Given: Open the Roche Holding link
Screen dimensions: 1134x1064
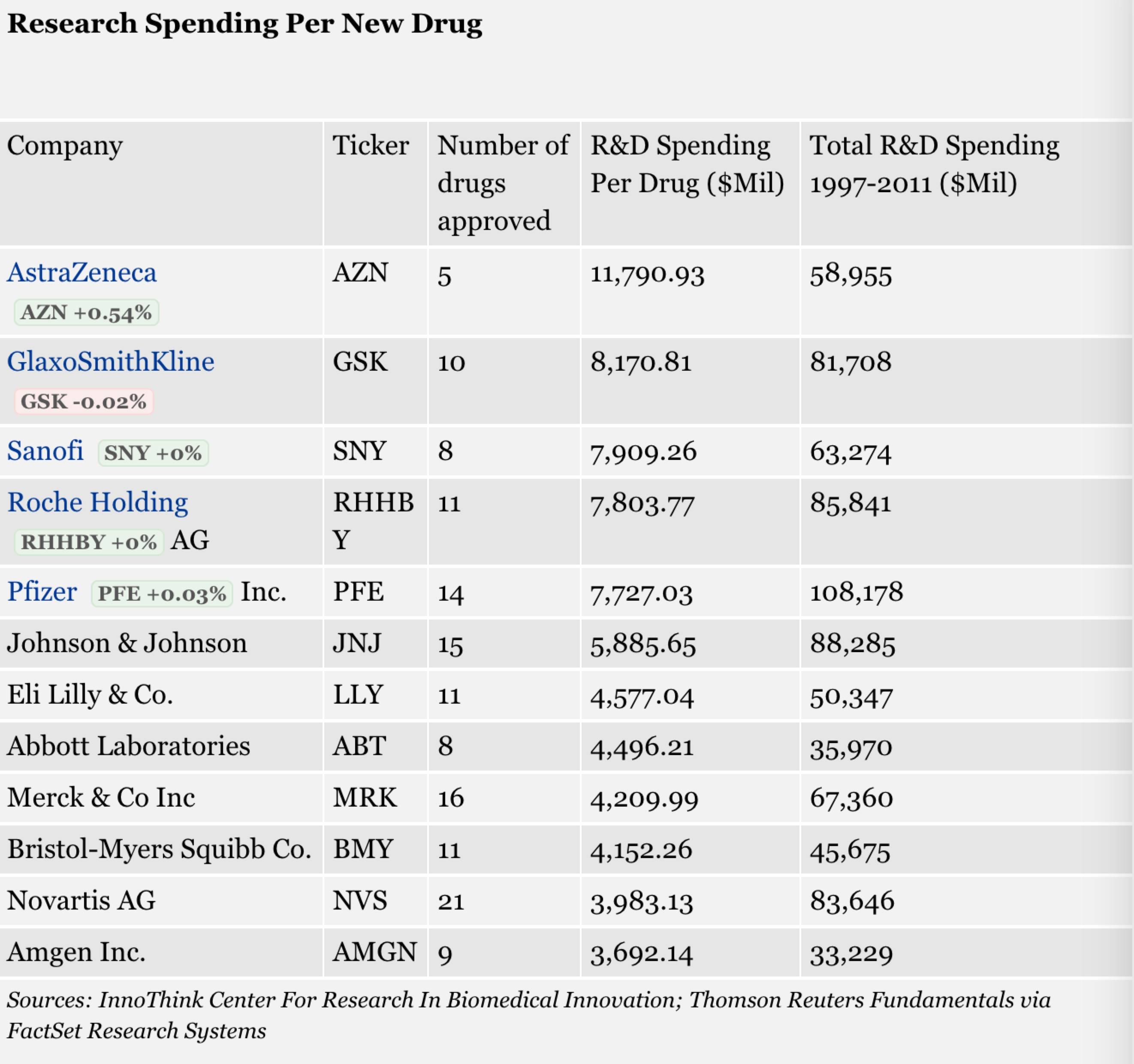Looking at the screenshot, I should pyautogui.click(x=97, y=503).
